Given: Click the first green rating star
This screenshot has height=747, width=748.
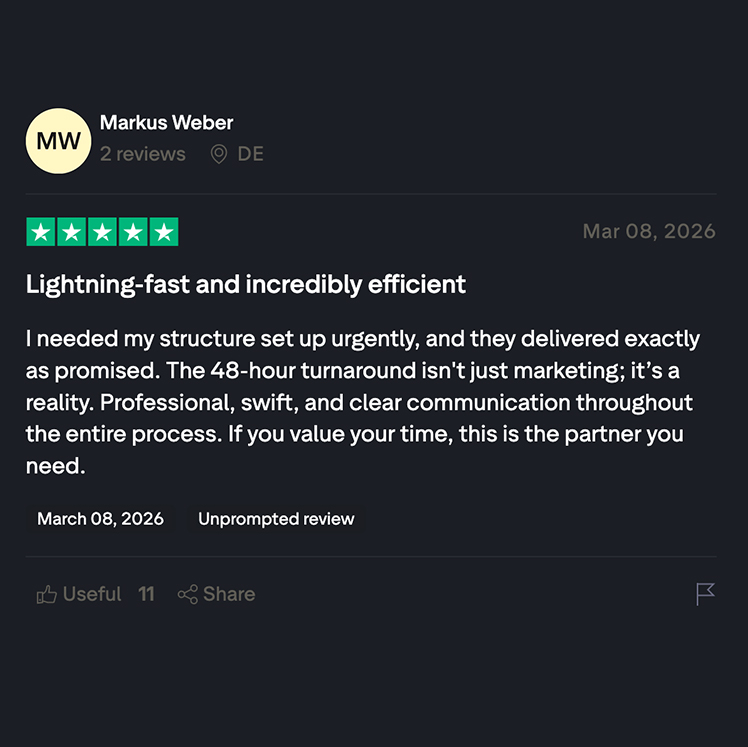Looking at the screenshot, I should click(41, 232).
